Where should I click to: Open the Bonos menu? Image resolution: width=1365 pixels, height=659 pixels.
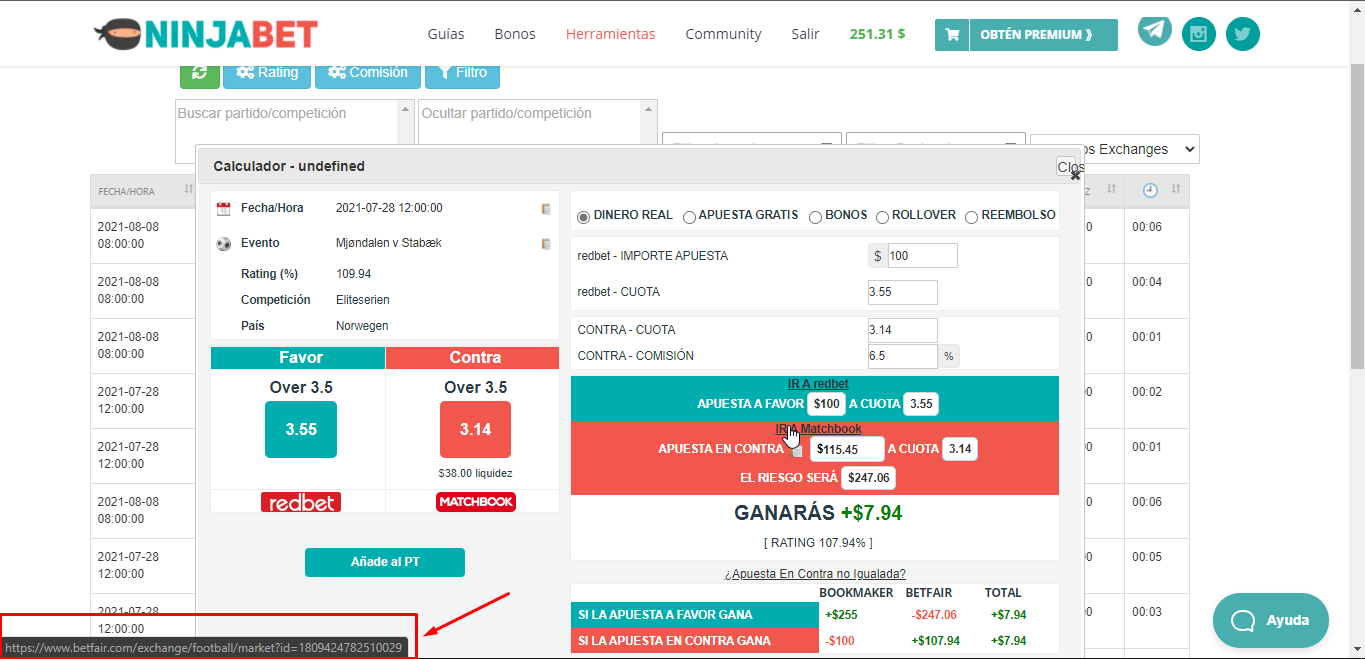515,34
